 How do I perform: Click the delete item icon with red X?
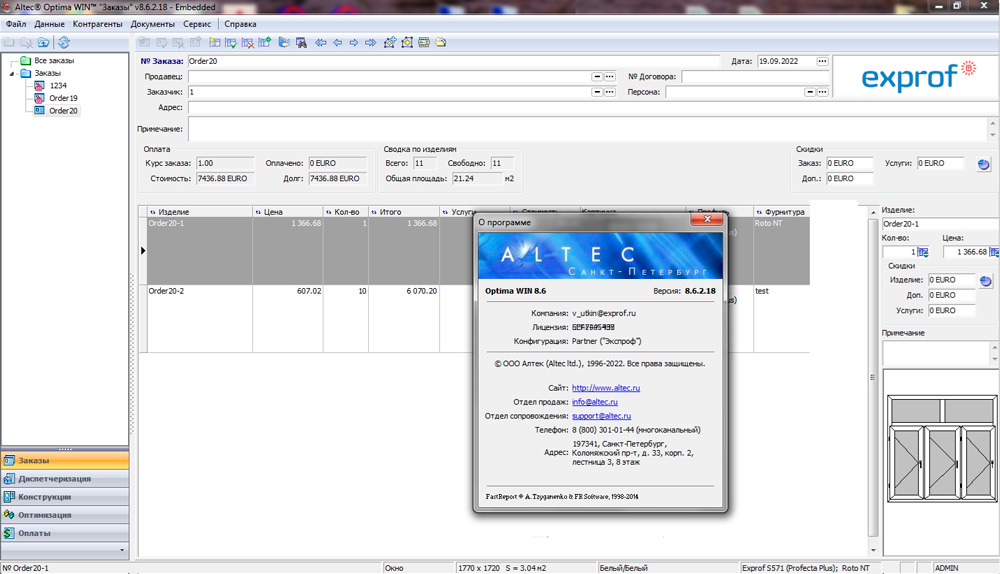247,43
